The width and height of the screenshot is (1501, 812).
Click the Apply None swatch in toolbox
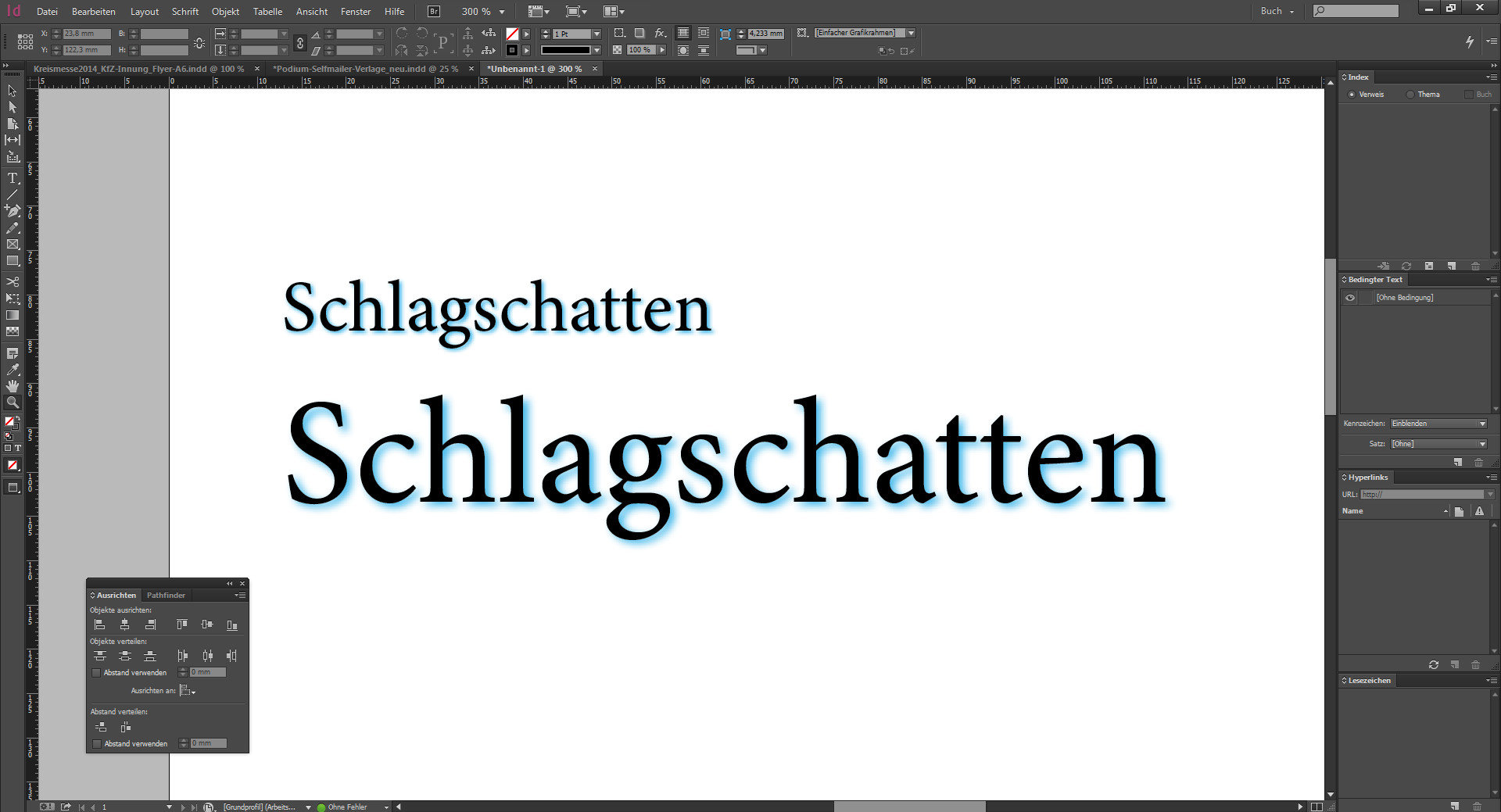tap(13, 466)
